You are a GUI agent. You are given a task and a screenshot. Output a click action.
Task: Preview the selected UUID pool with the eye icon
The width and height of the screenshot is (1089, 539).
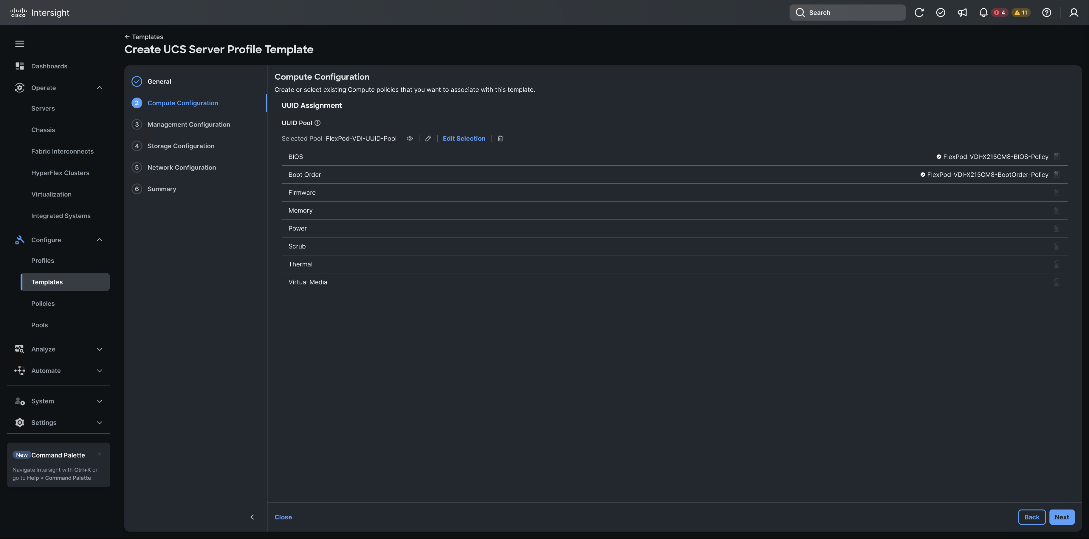(x=410, y=138)
